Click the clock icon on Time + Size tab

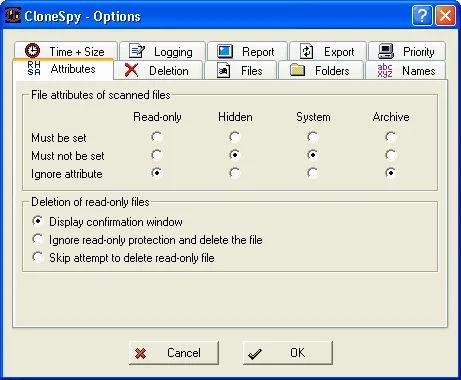[x=32, y=51]
